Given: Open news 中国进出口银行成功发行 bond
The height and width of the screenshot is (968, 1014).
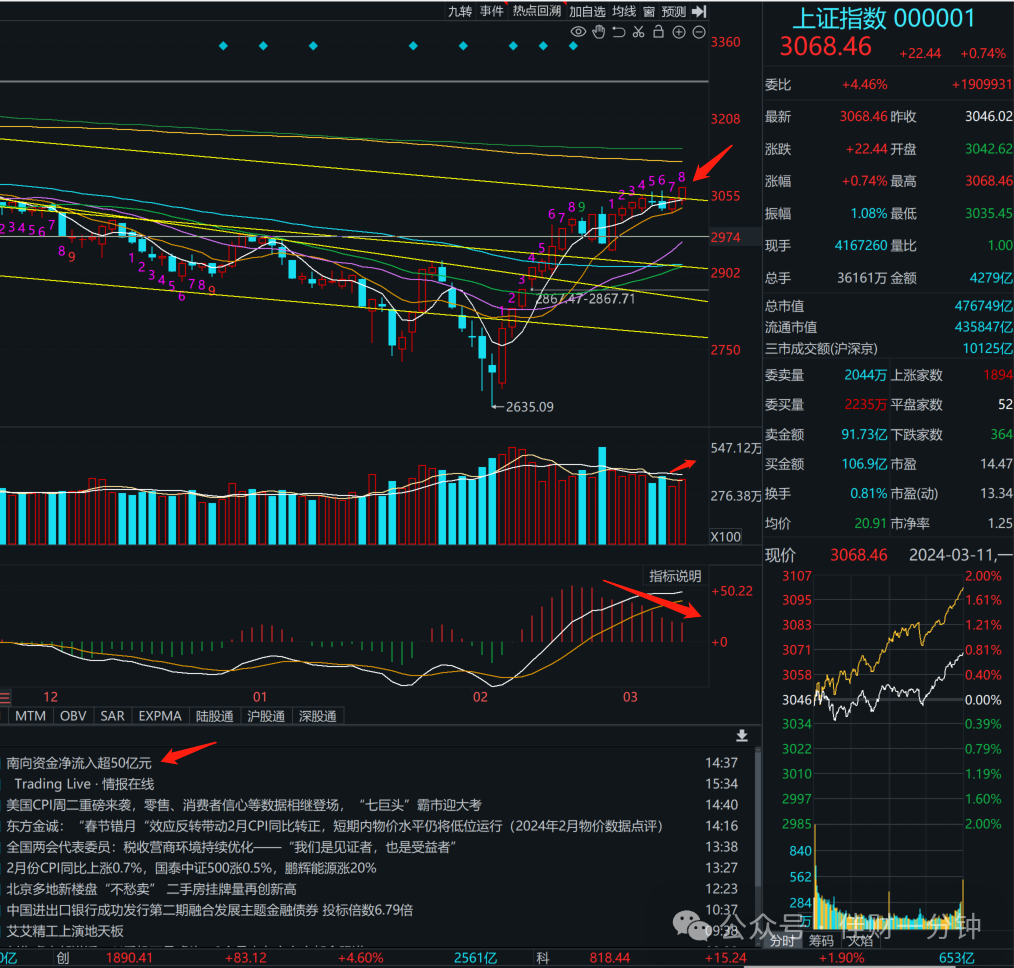Looking at the screenshot, I should (x=210, y=910).
